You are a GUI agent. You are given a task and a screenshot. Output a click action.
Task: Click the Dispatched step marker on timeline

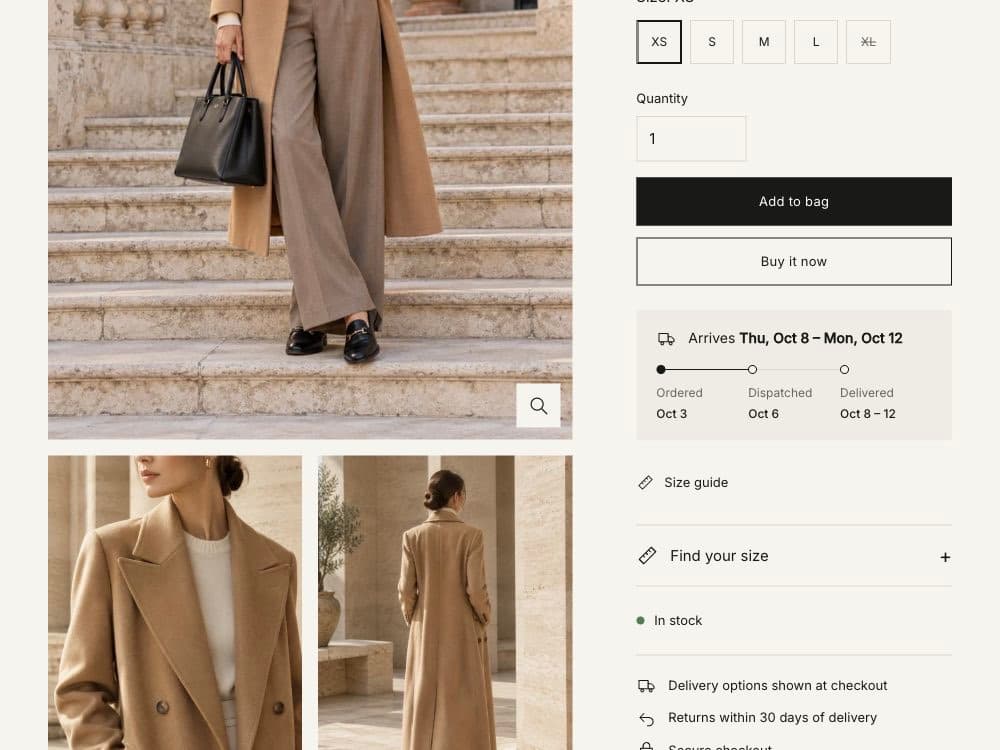point(753,369)
